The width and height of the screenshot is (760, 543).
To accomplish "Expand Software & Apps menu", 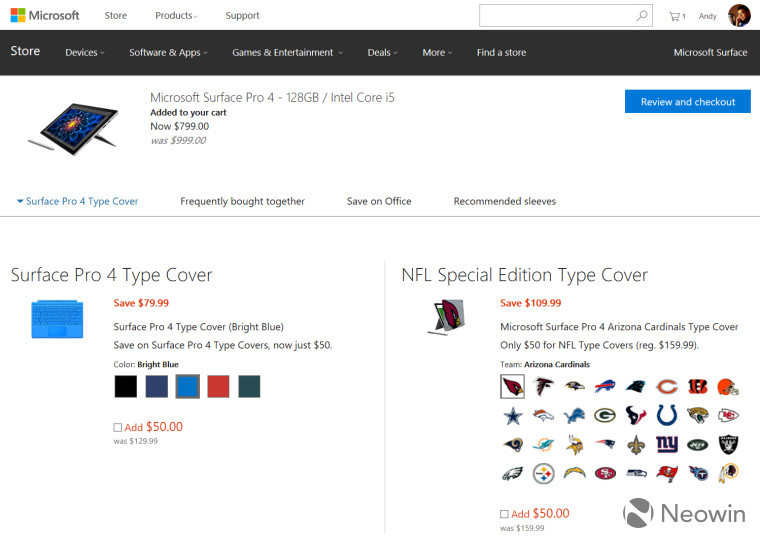I will [x=168, y=52].
